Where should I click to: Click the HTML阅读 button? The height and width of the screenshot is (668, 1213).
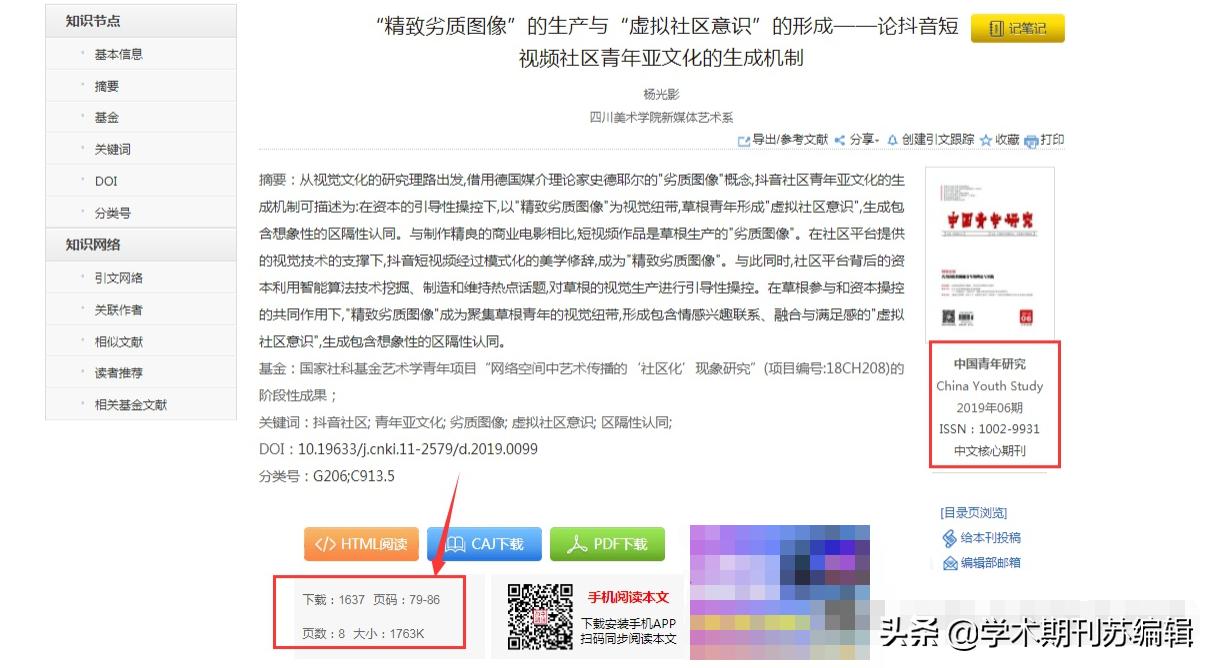point(361,544)
